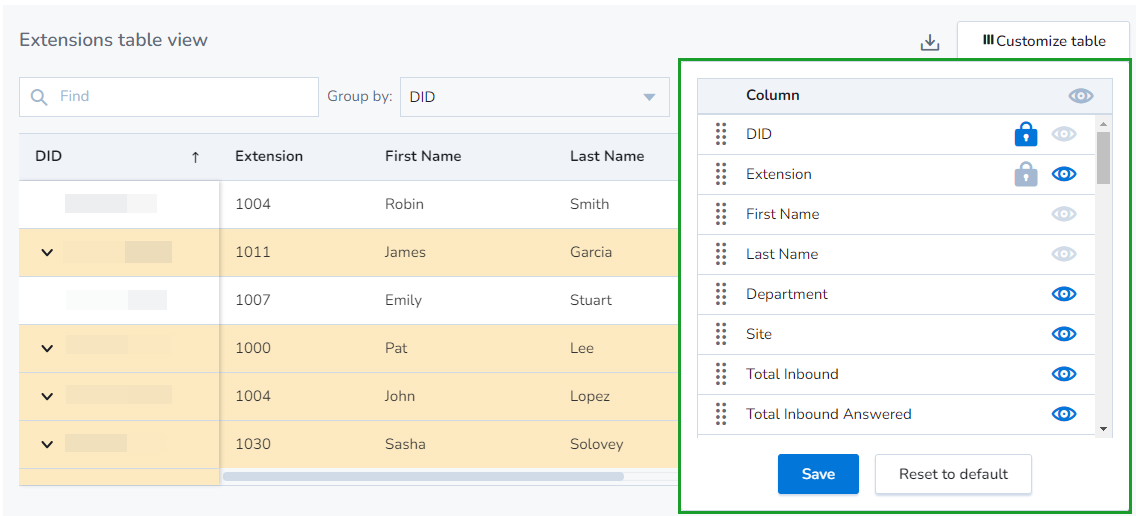Click drag handle of Site row
This screenshot has height=516, width=1136.
point(721,333)
